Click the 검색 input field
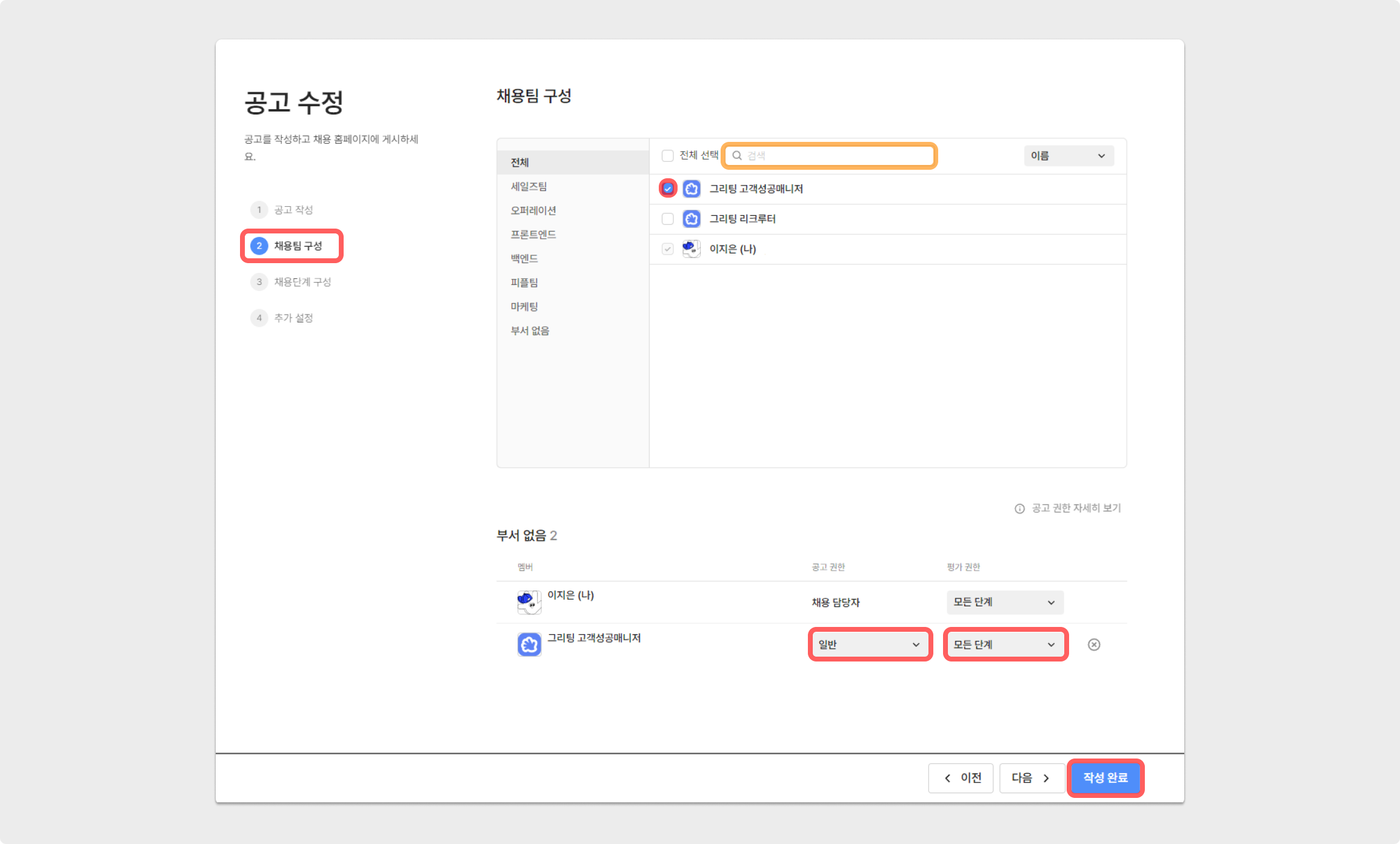 pos(836,156)
